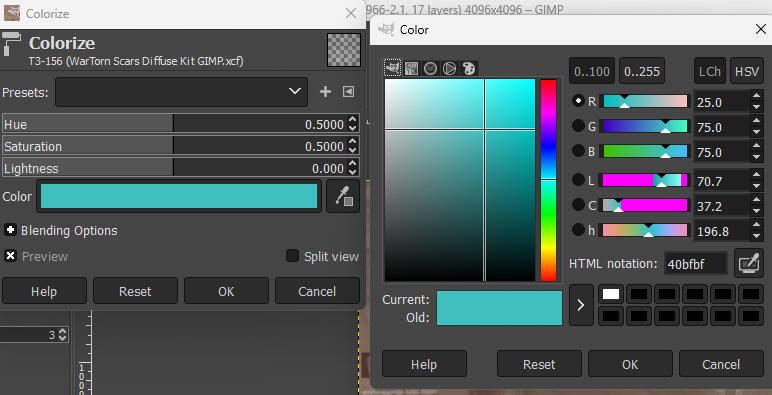Click the h hue slider in Color dialog
772x395 pixels.
[645, 230]
